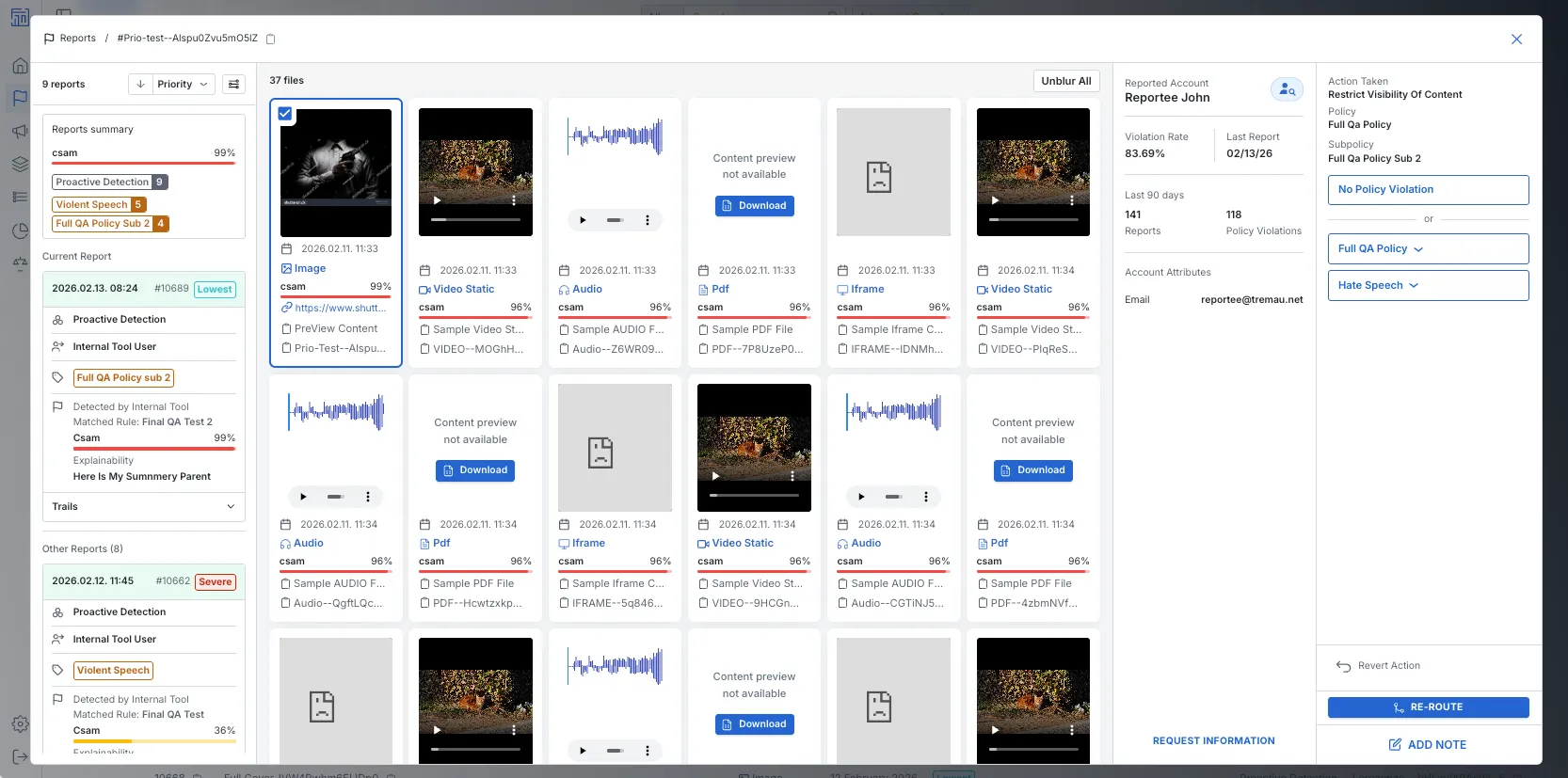Toggle the sort direction arrow beside Priority
1568x778 pixels.
click(x=140, y=85)
